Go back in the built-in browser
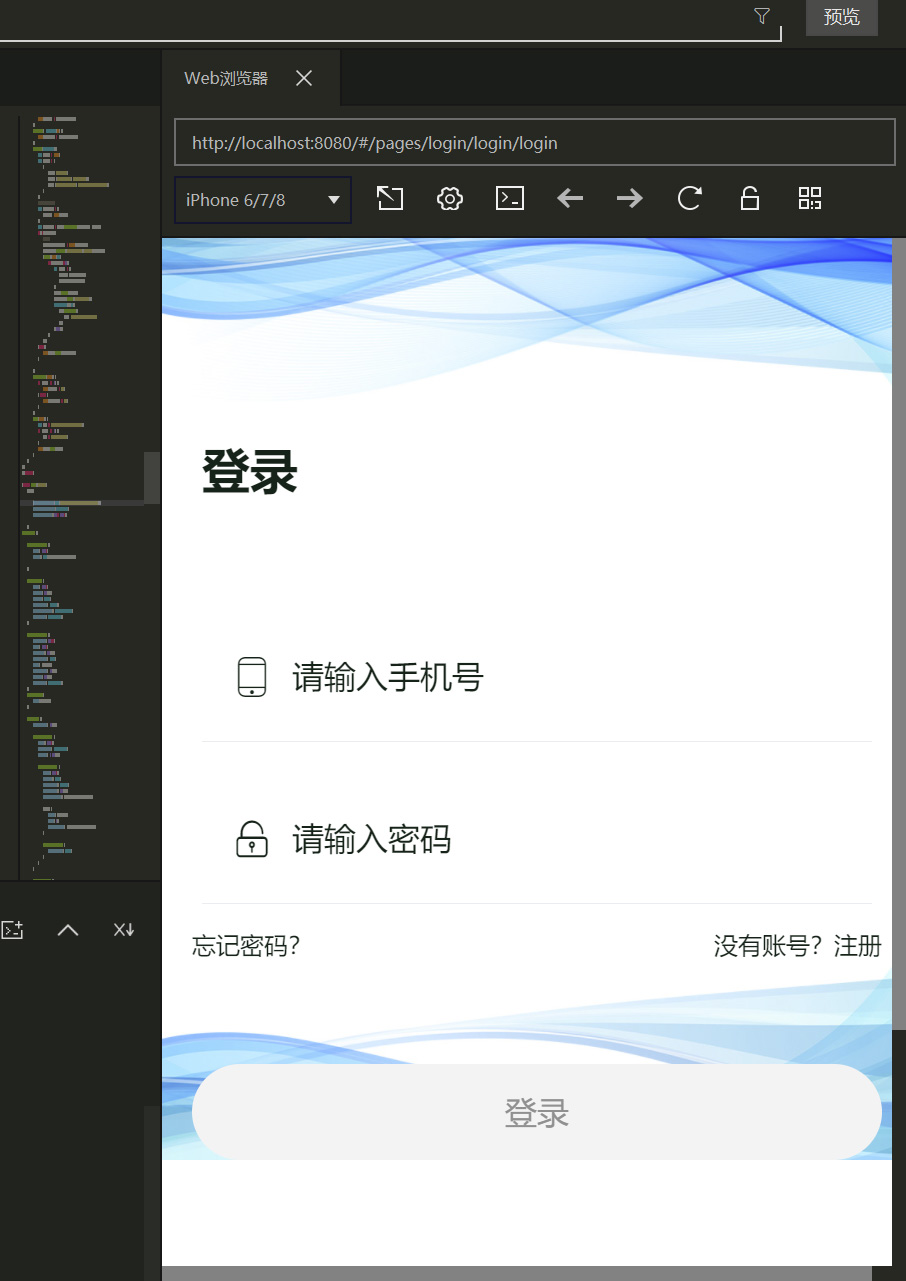Viewport: 906px width, 1281px height. click(x=570, y=198)
